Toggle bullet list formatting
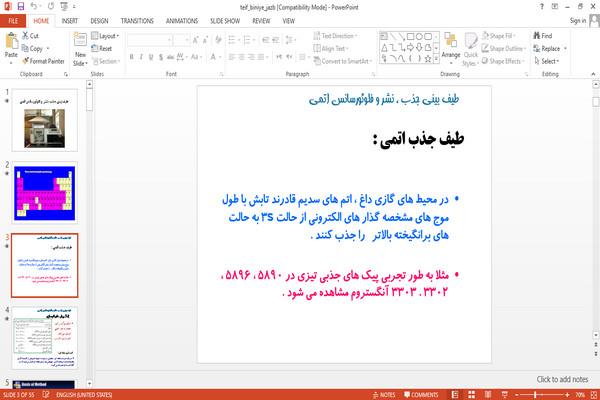 [x=233, y=40]
